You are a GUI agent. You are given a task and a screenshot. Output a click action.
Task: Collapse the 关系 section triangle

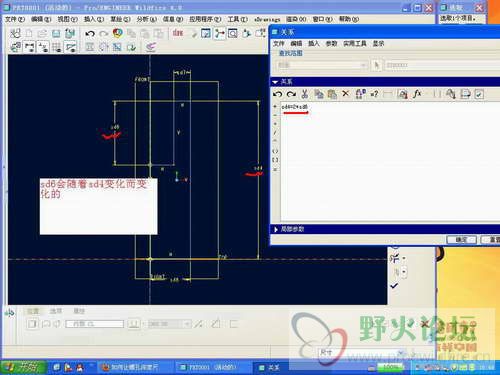(275, 82)
